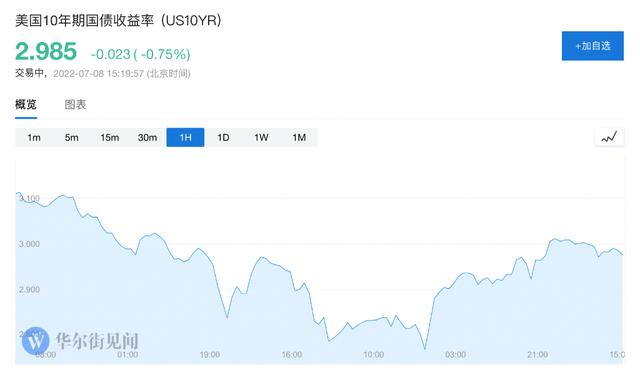640x373 pixels.
Task: Click the chart low point near 03:00
Action: tap(425, 349)
